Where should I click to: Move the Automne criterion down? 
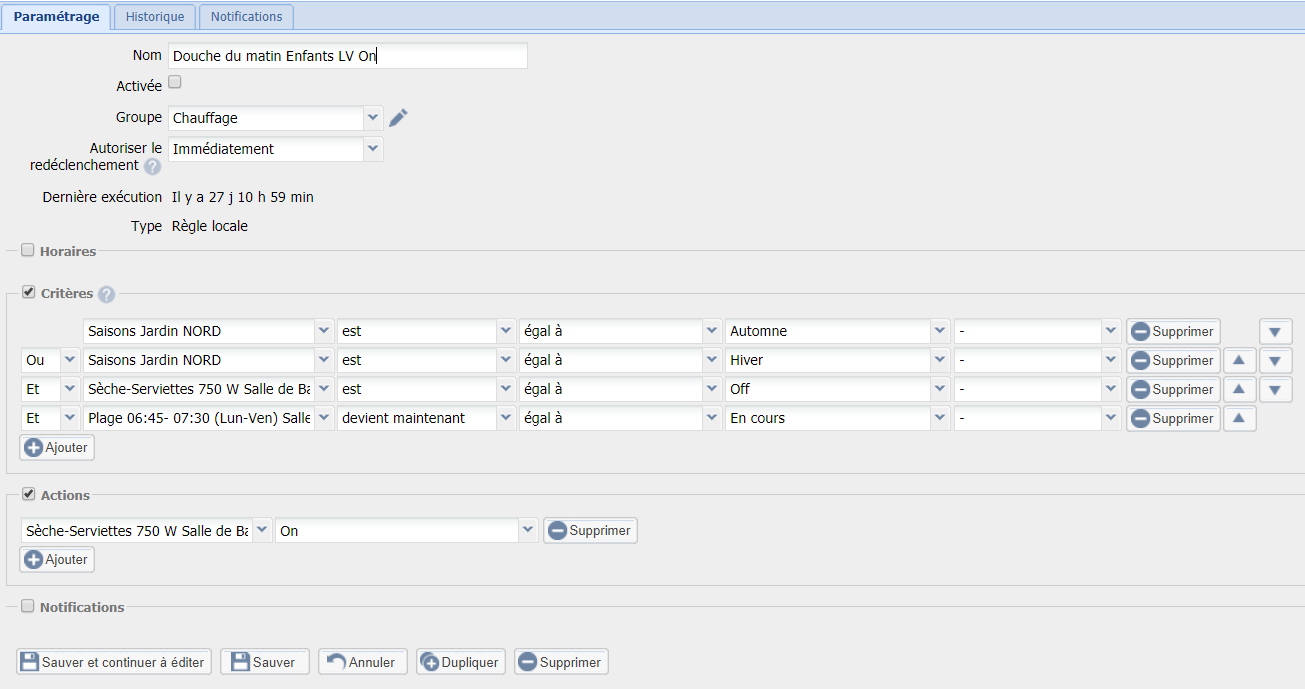coord(1275,331)
